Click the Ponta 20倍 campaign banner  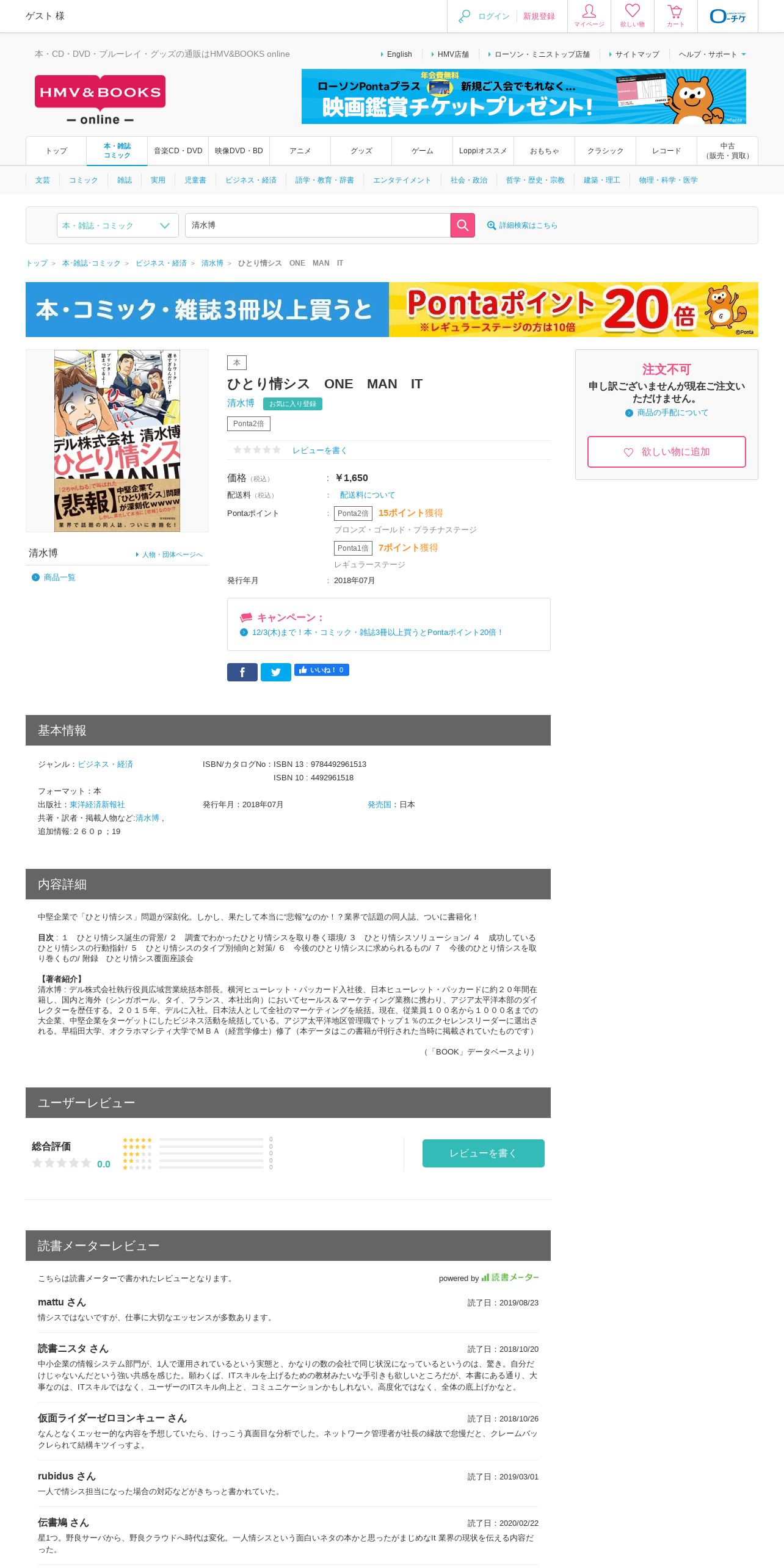392,310
